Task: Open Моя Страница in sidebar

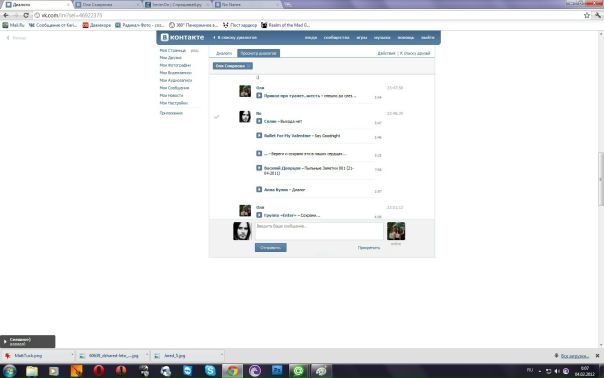Action: pos(173,50)
